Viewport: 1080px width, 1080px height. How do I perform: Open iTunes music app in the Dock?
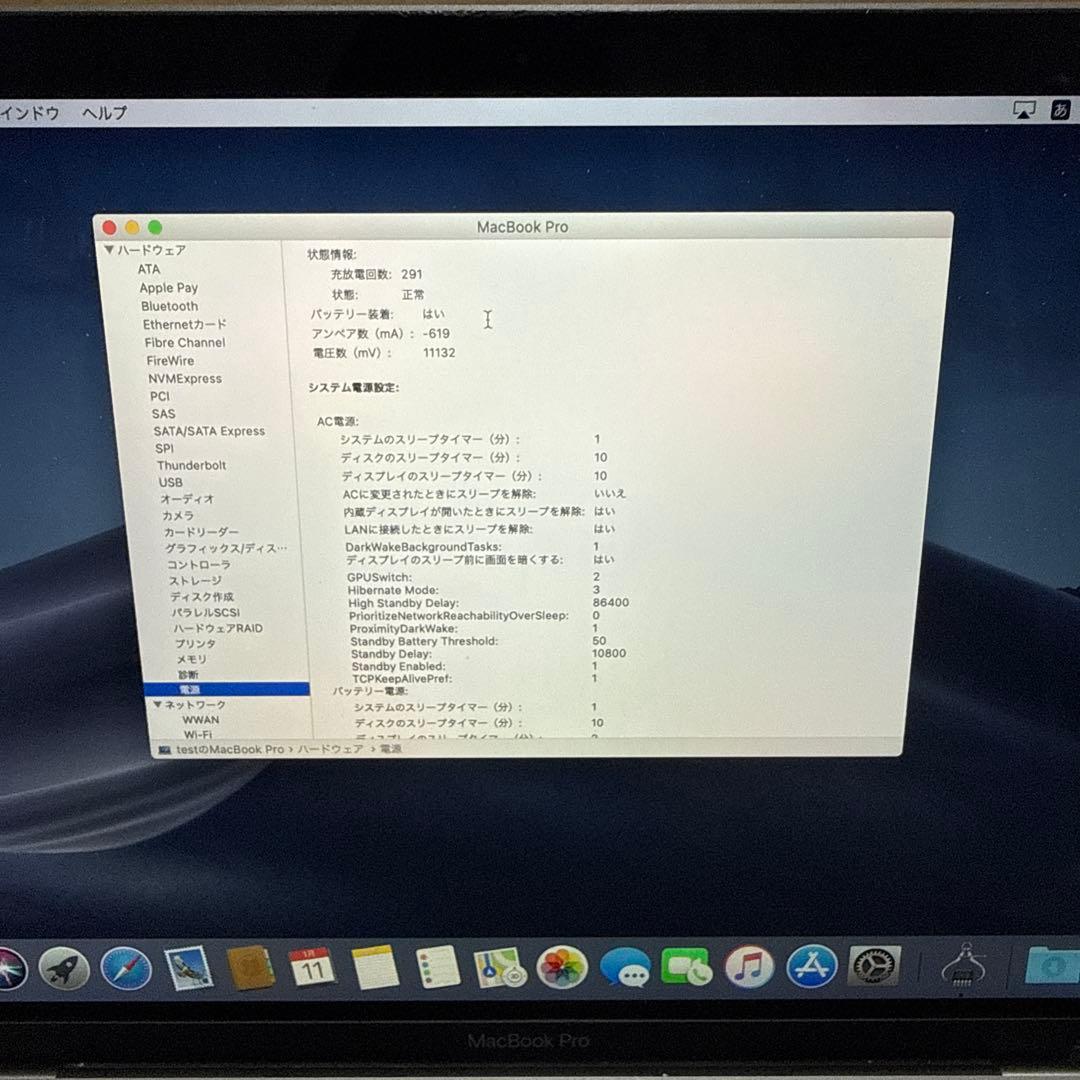(x=748, y=968)
